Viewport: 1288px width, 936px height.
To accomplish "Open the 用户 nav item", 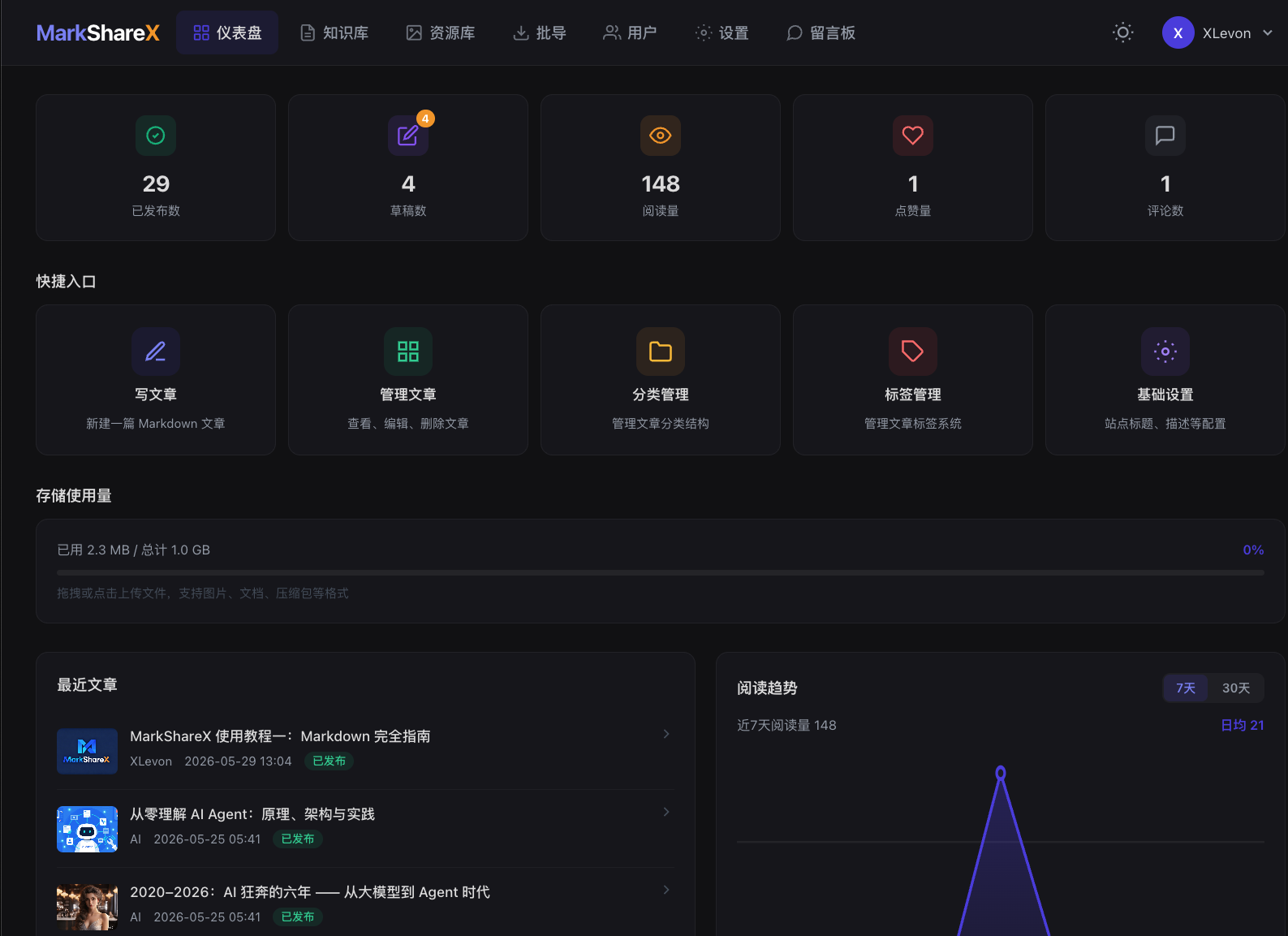I will 630,32.
